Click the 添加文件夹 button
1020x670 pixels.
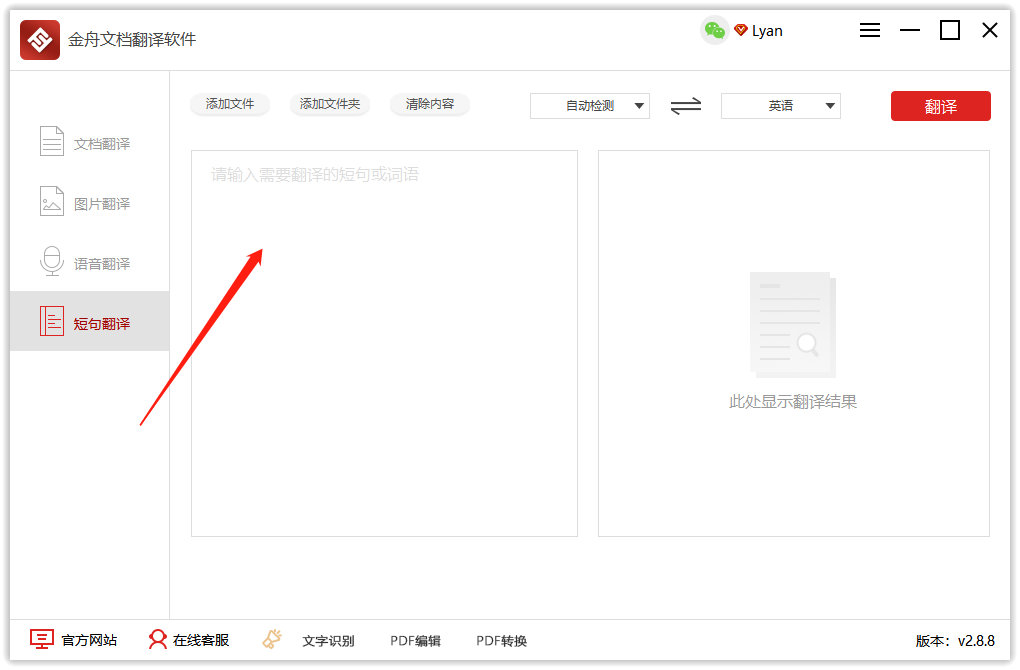(330, 104)
